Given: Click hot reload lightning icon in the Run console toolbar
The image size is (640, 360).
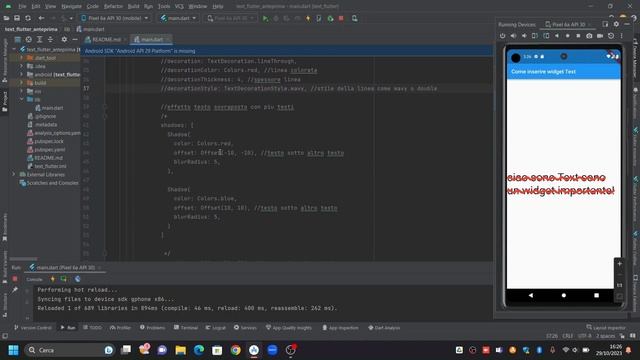Looking at the screenshot, I should [x=53, y=279].
